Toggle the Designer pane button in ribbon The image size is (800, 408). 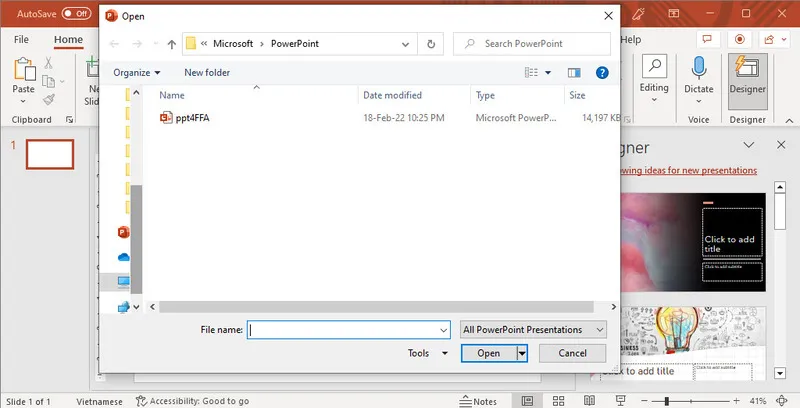(747, 81)
